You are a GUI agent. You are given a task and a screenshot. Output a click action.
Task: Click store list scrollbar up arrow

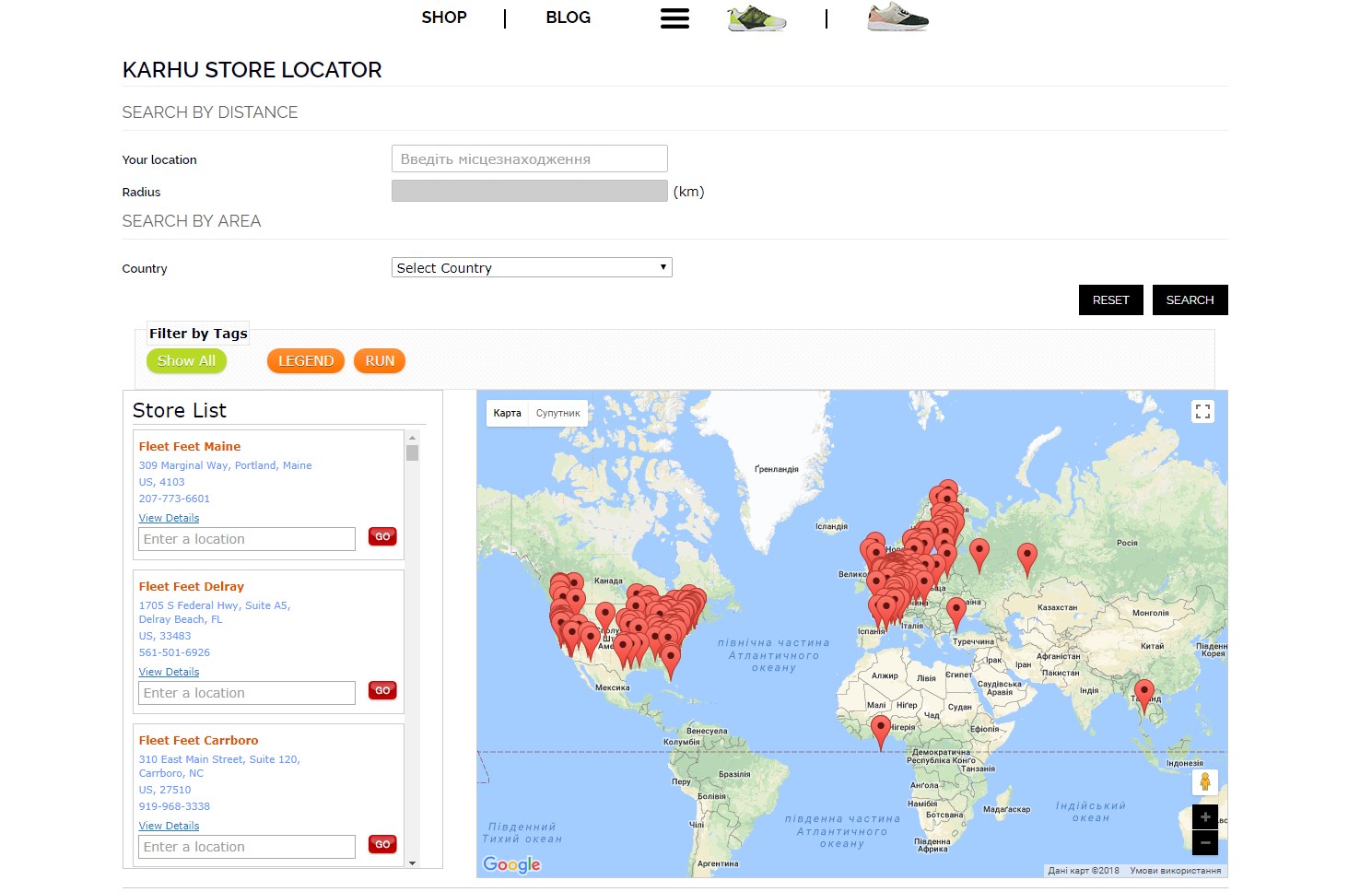coord(412,437)
